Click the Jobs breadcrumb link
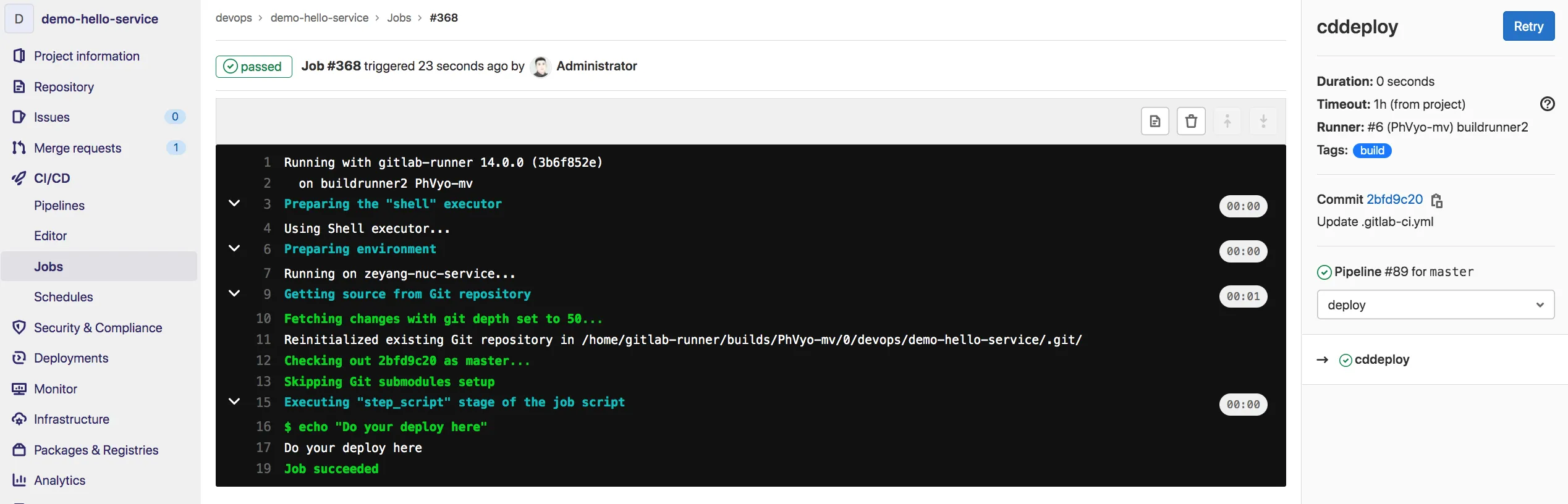Viewport: 1568px width, 504px height. point(399,18)
